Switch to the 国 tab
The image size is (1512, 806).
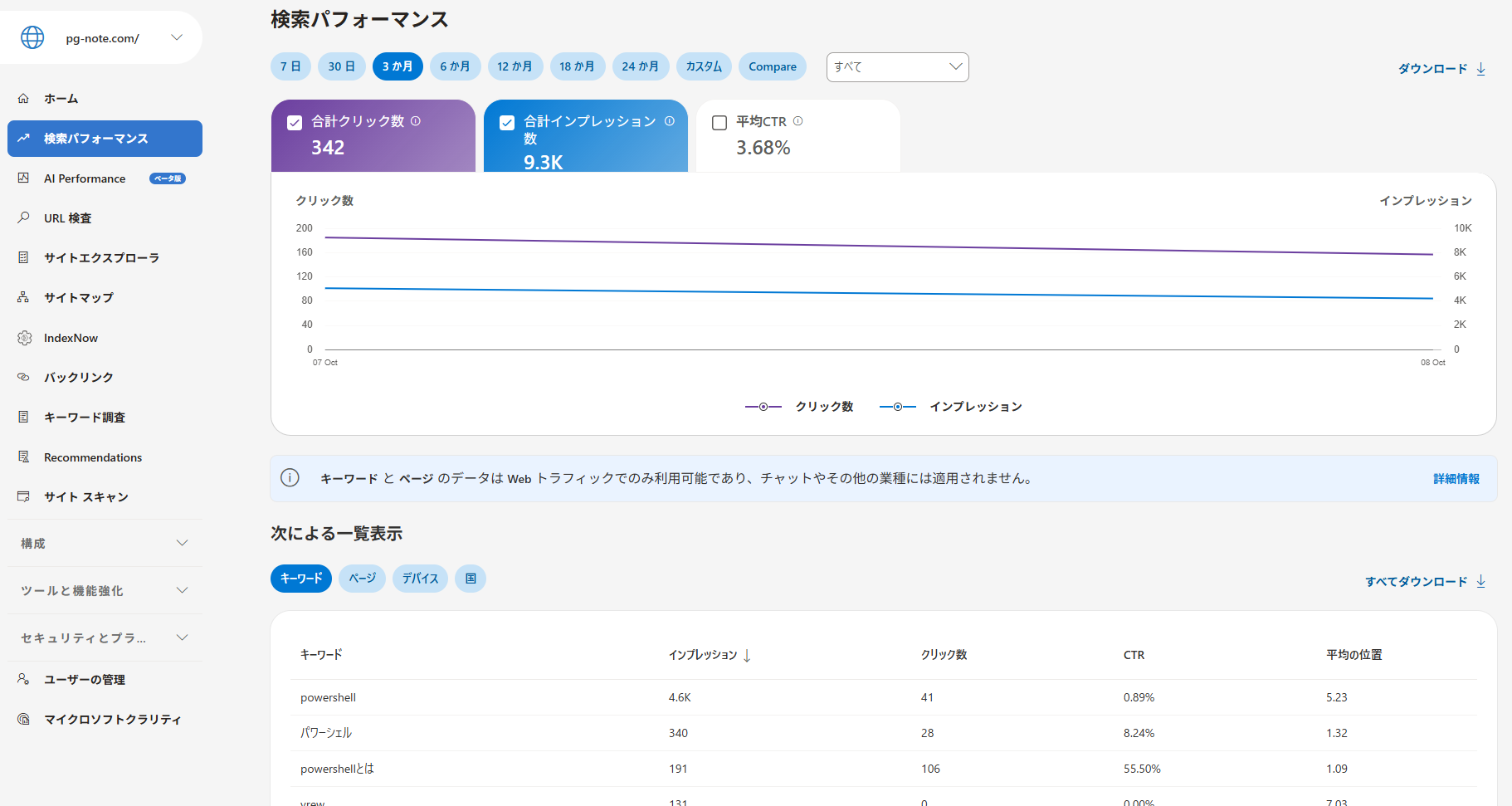point(471,579)
